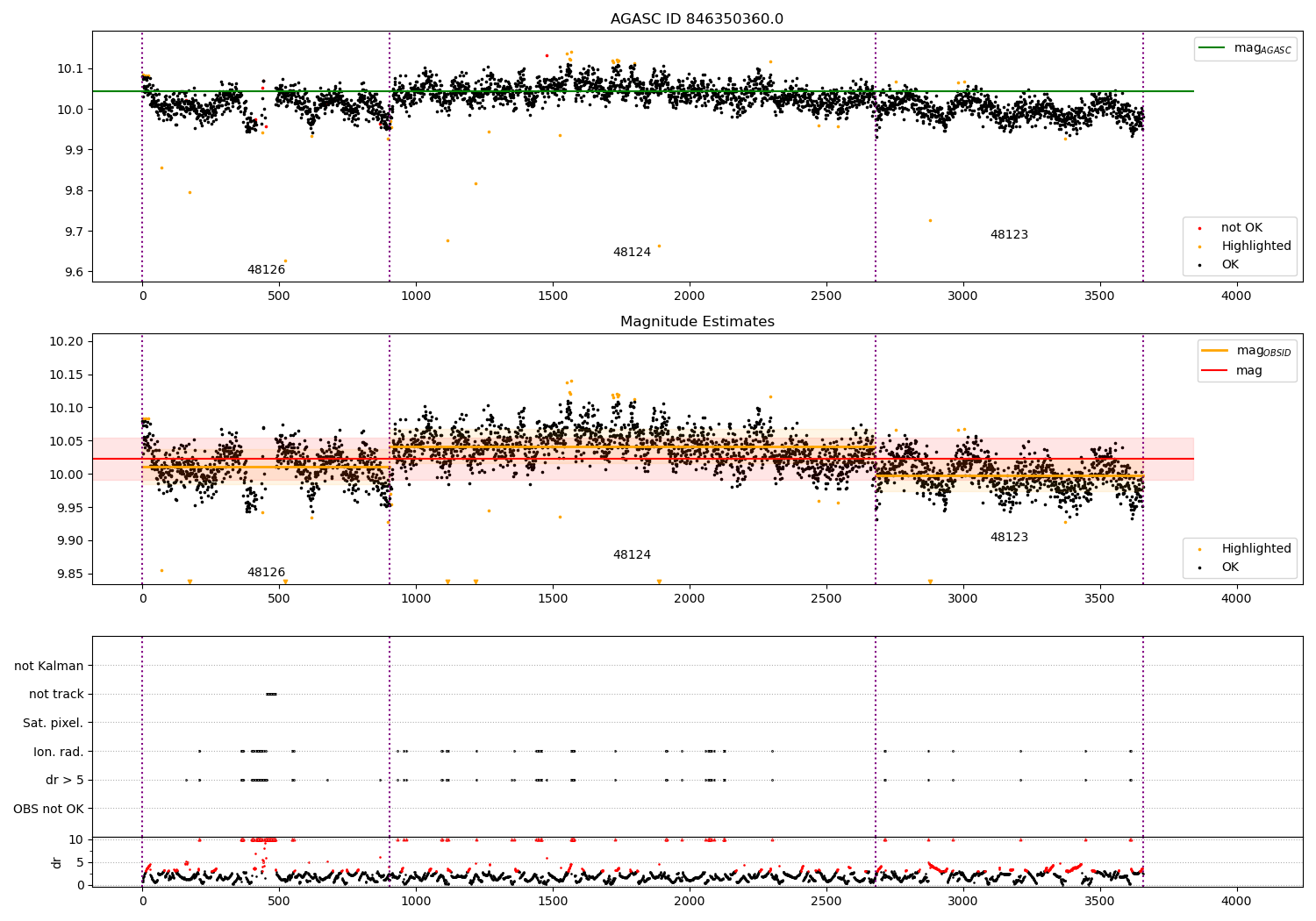
Task: Click the 'not OK' legend entry
Action: point(1241,227)
